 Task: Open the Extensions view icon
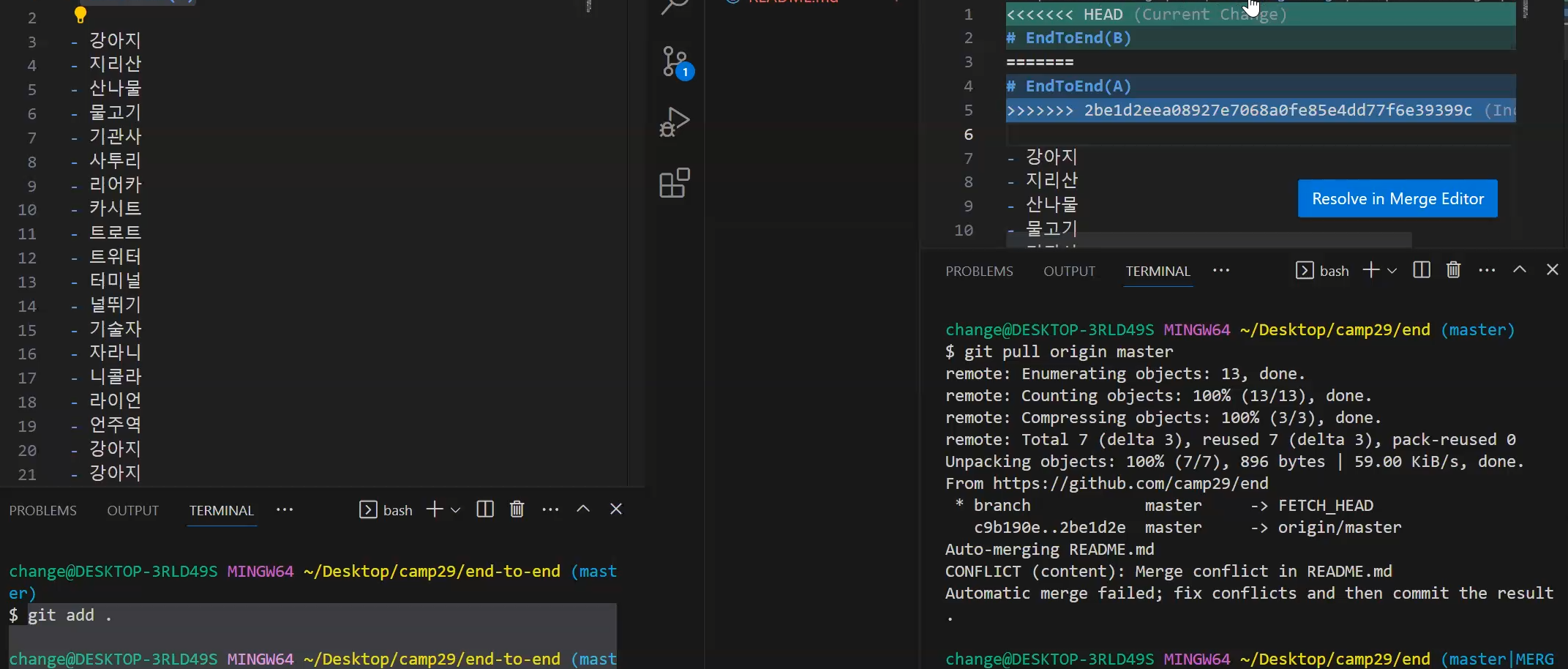pos(675,183)
